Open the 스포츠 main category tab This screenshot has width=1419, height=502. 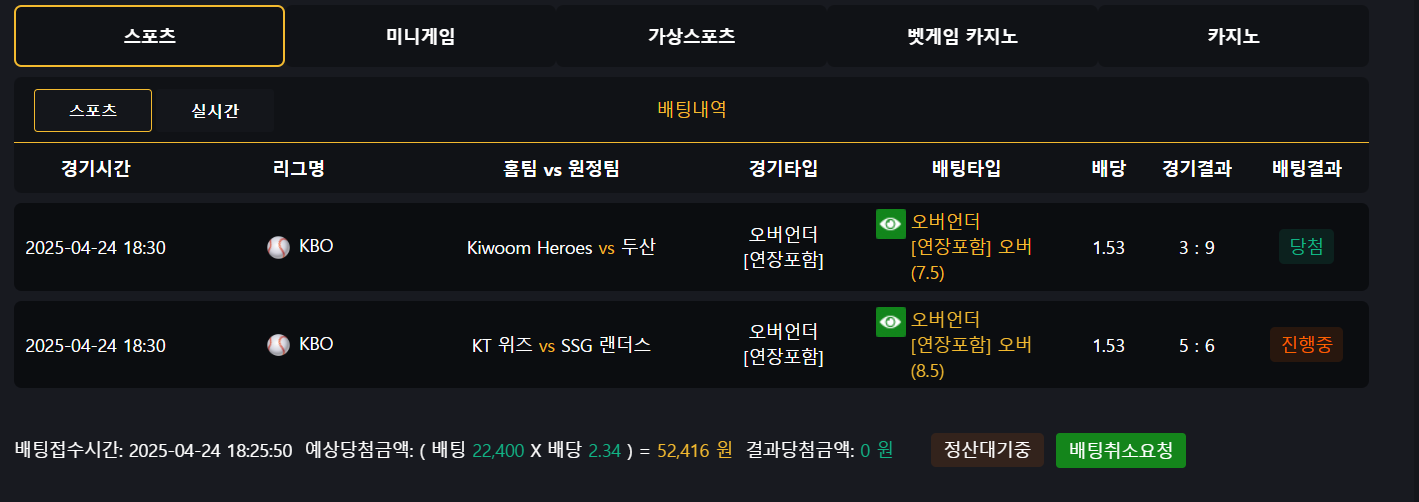(x=149, y=36)
